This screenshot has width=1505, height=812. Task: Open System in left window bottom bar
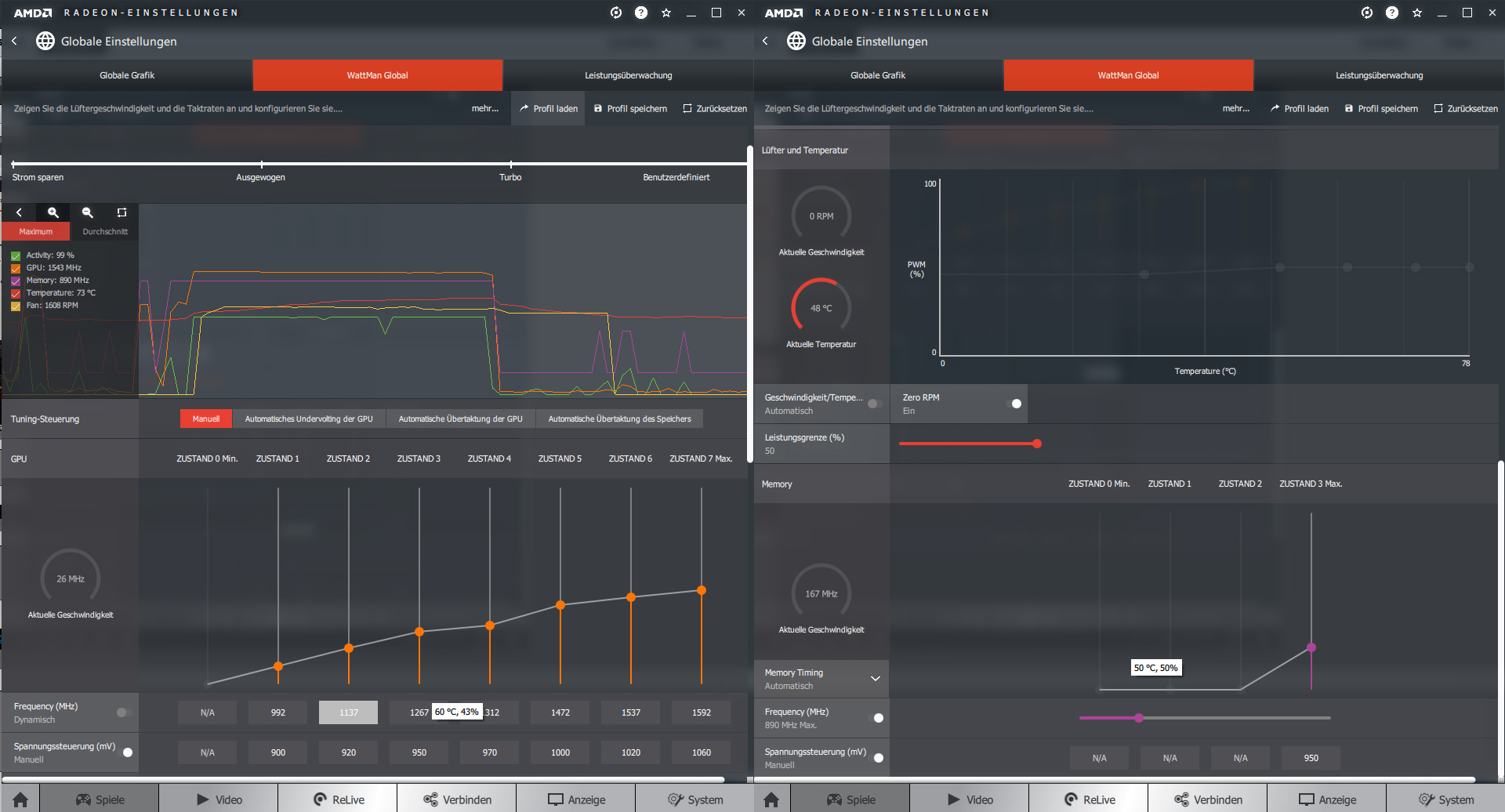(694, 799)
